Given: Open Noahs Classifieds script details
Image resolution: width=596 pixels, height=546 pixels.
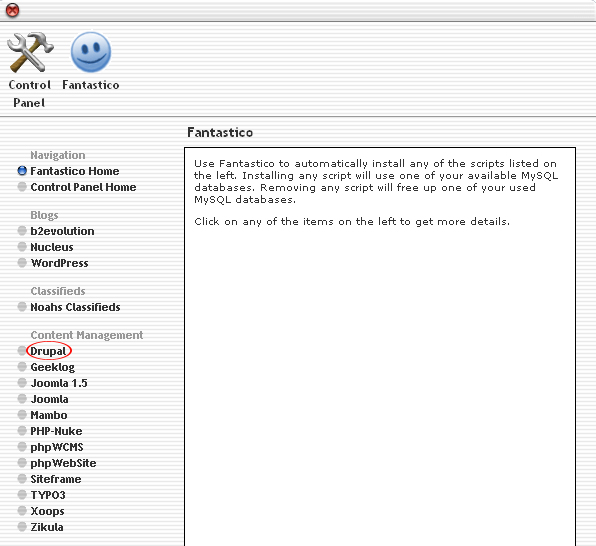Looking at the screenshot, I should 75,307.
